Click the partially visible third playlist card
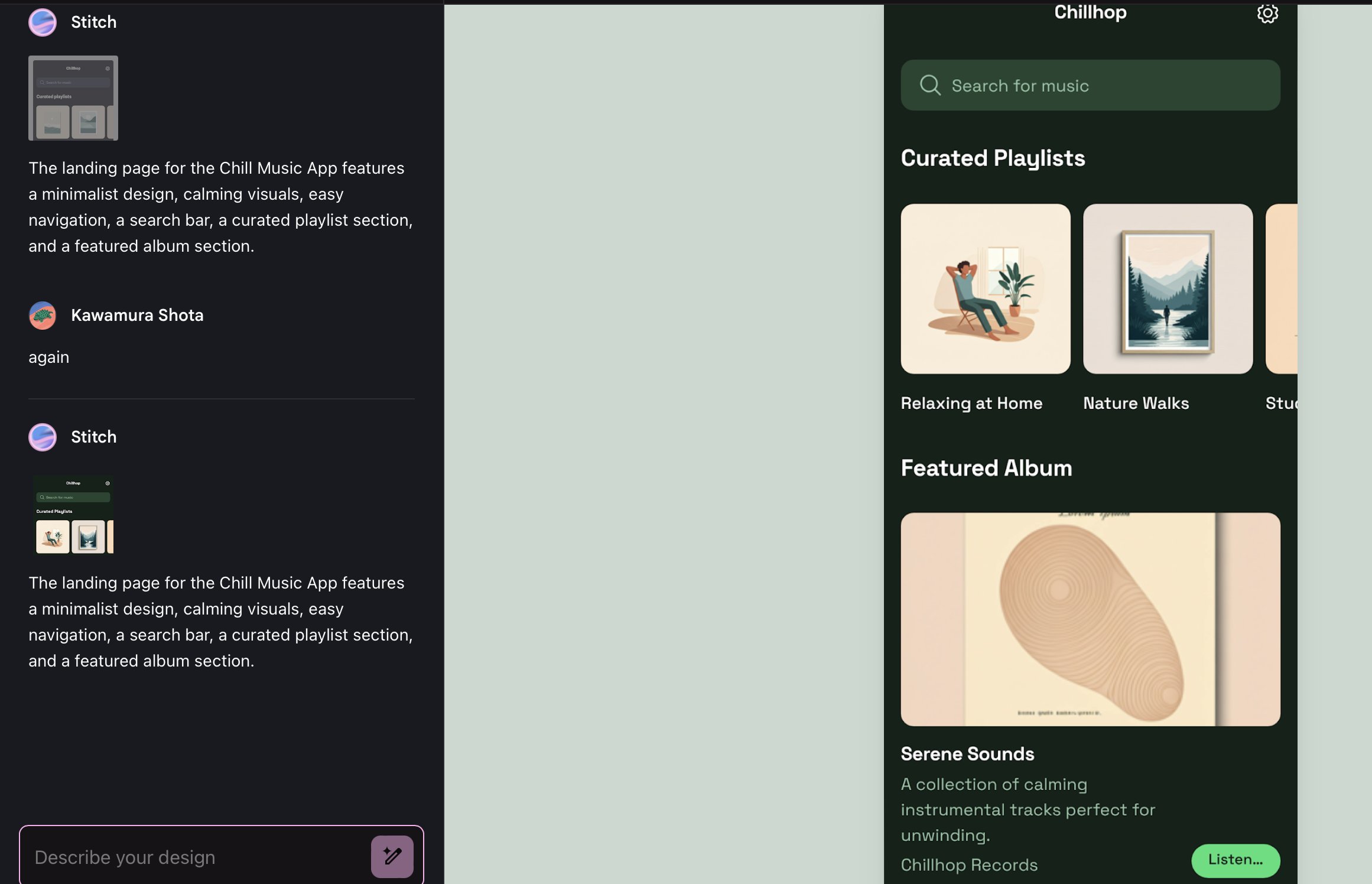This screenshot has width=1372, height=884. pos(1281,289)
